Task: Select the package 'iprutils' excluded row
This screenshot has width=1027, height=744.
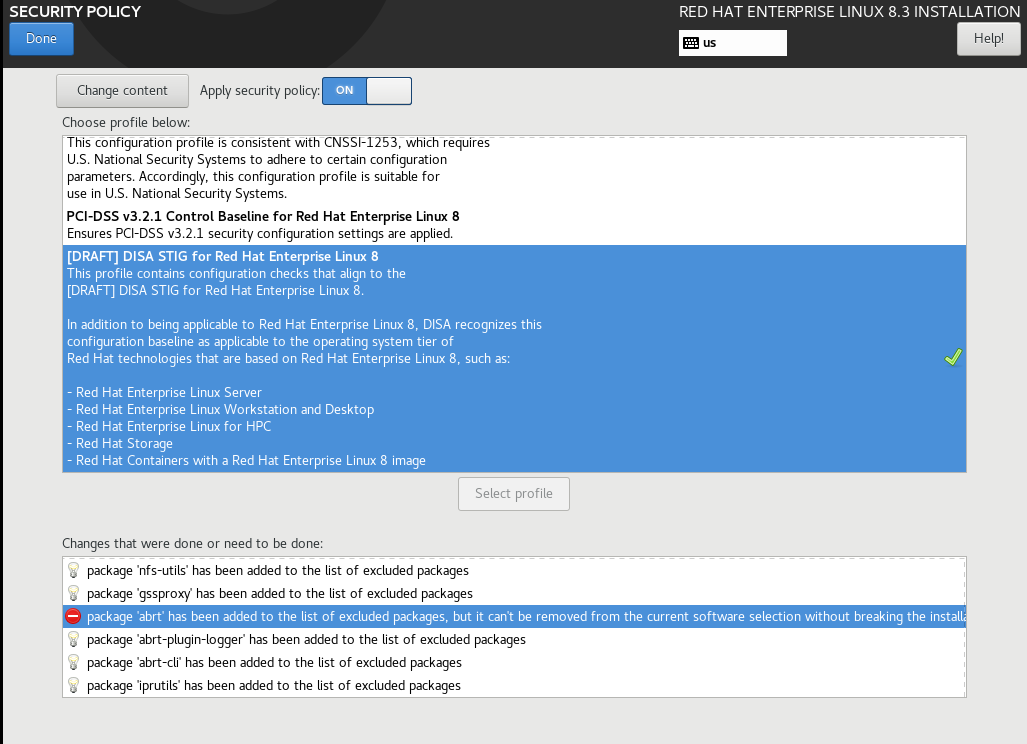Action: (514, 685)
